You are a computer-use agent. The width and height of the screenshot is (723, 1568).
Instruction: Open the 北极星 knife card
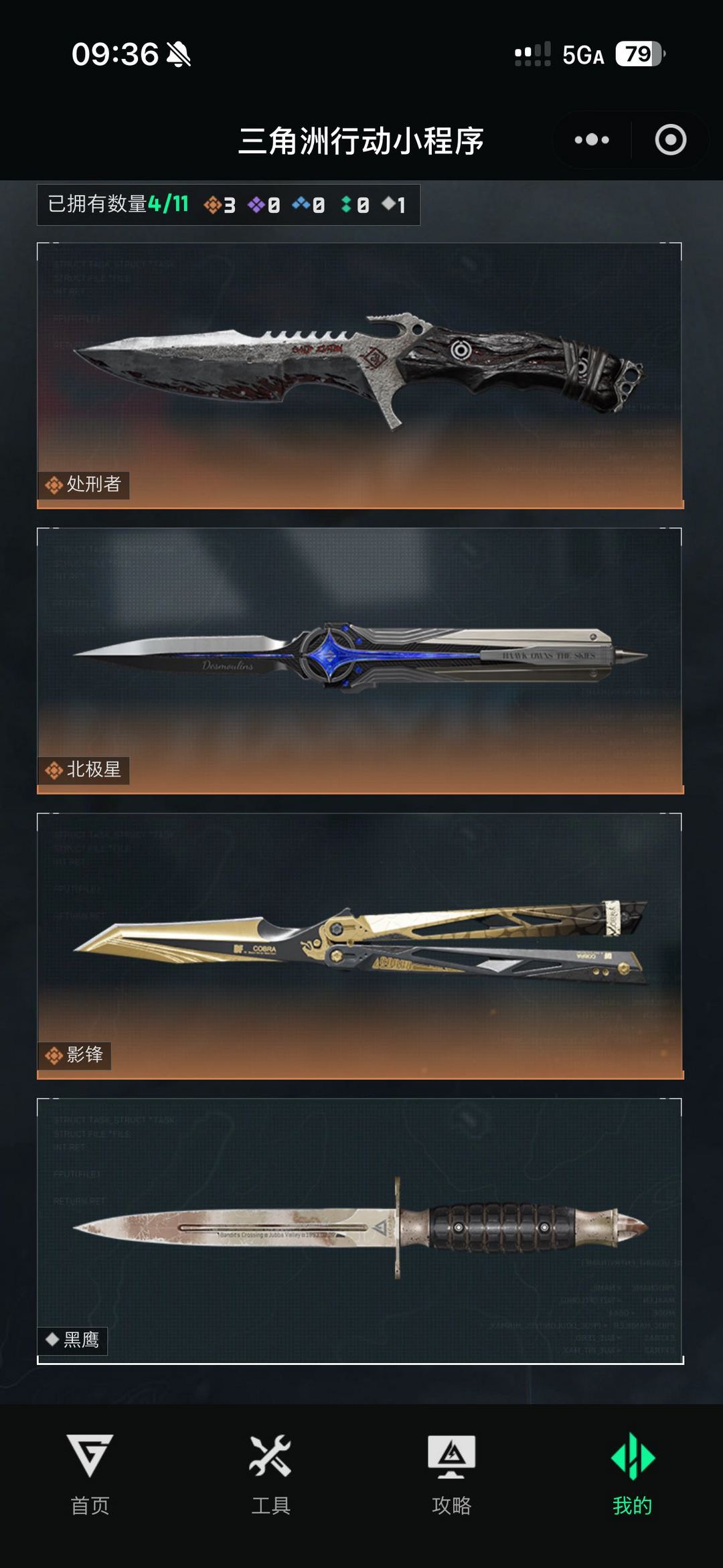coord(360,661)
